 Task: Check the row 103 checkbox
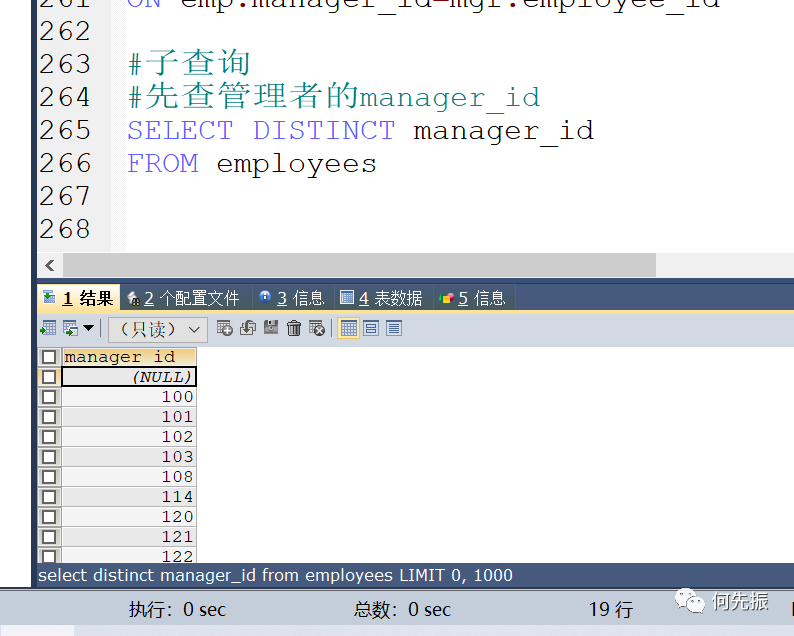click(x=49, y=457)
